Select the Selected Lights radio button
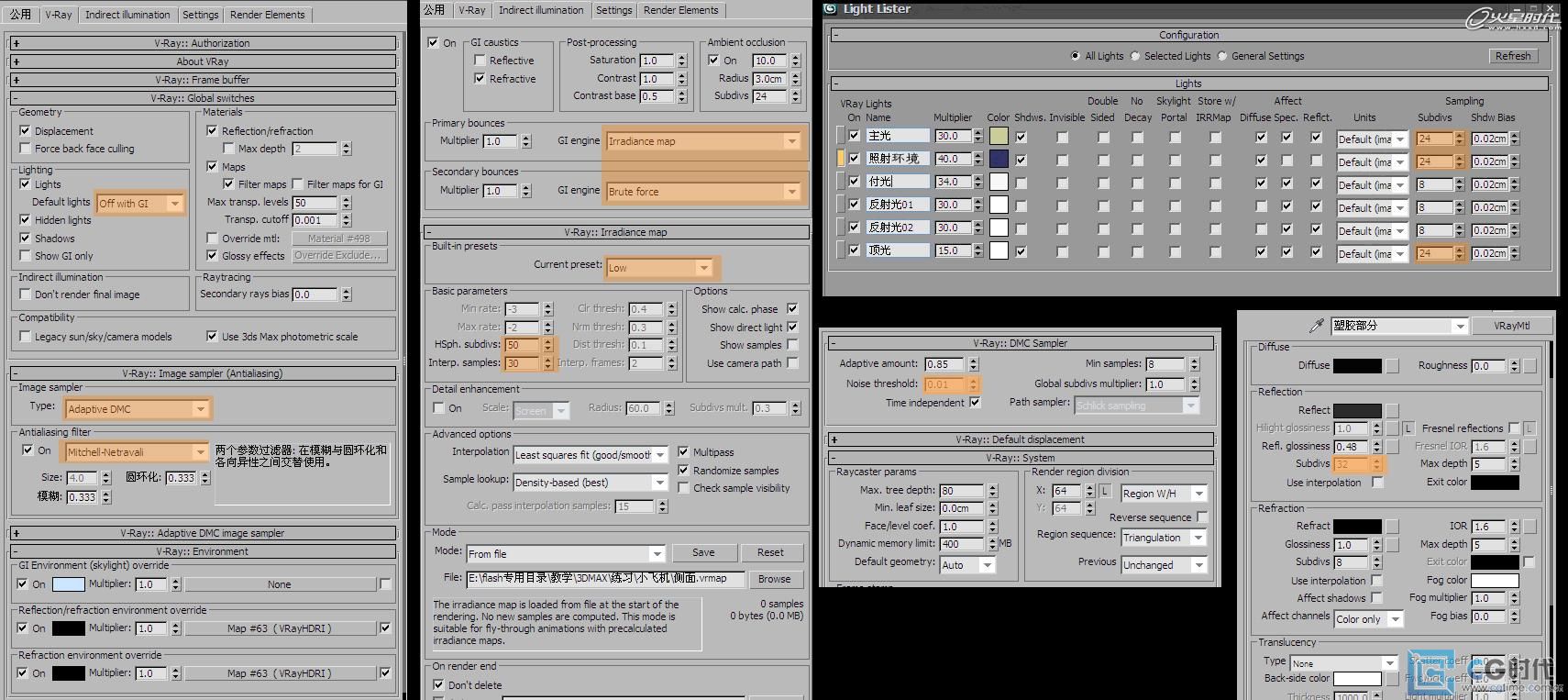 tap(1135, 56)
